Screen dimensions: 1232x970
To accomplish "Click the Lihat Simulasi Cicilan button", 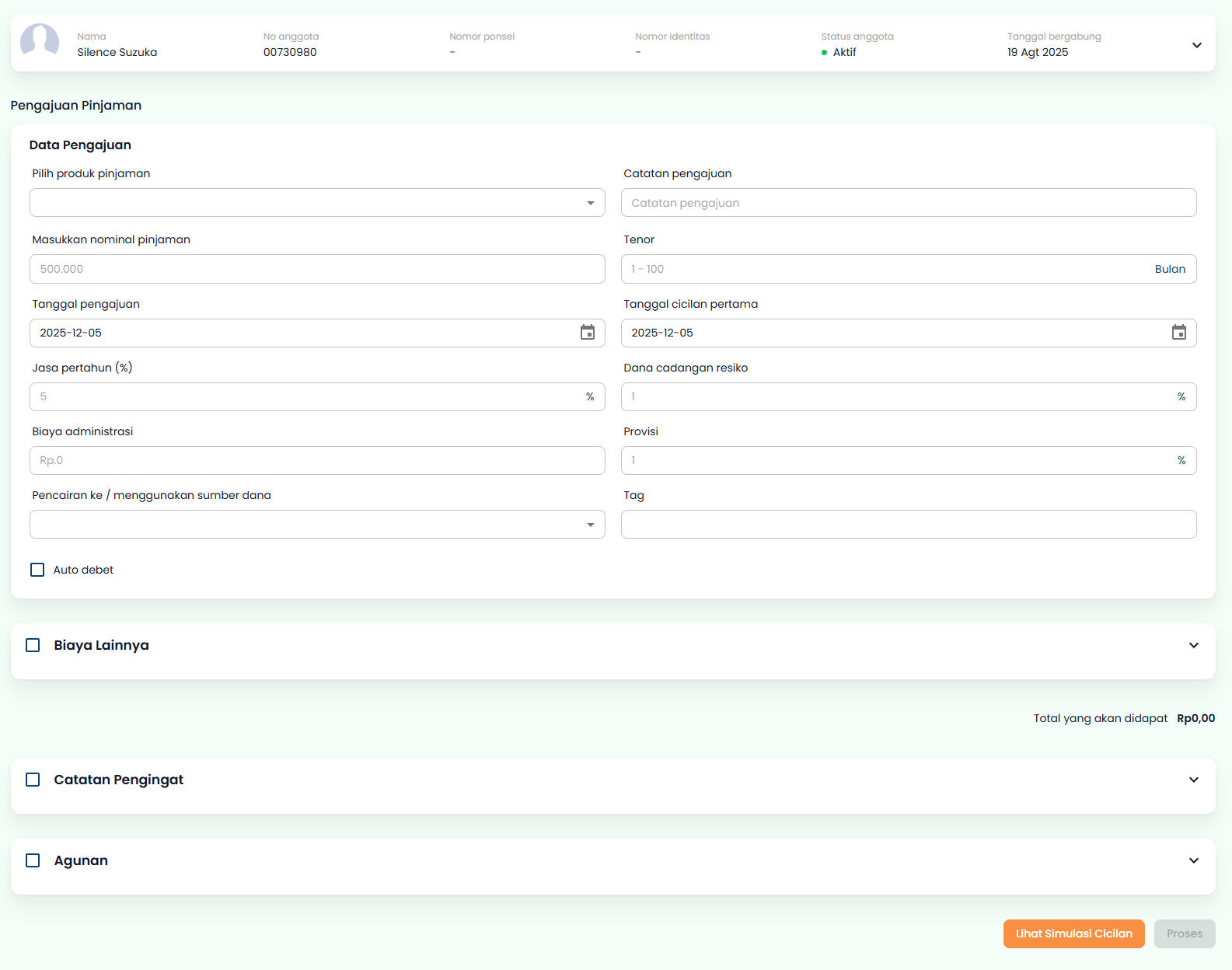I will point(1073,933).
